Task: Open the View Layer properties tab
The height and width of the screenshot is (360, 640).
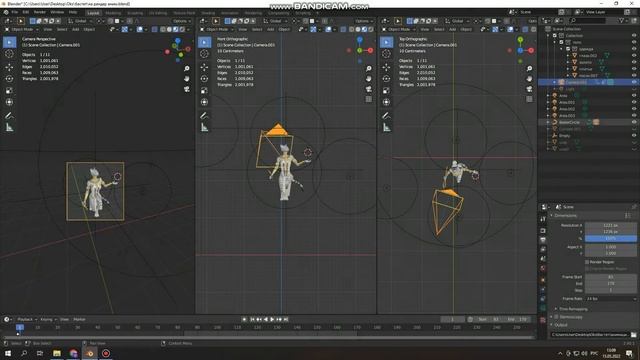Action: [543, 249]
